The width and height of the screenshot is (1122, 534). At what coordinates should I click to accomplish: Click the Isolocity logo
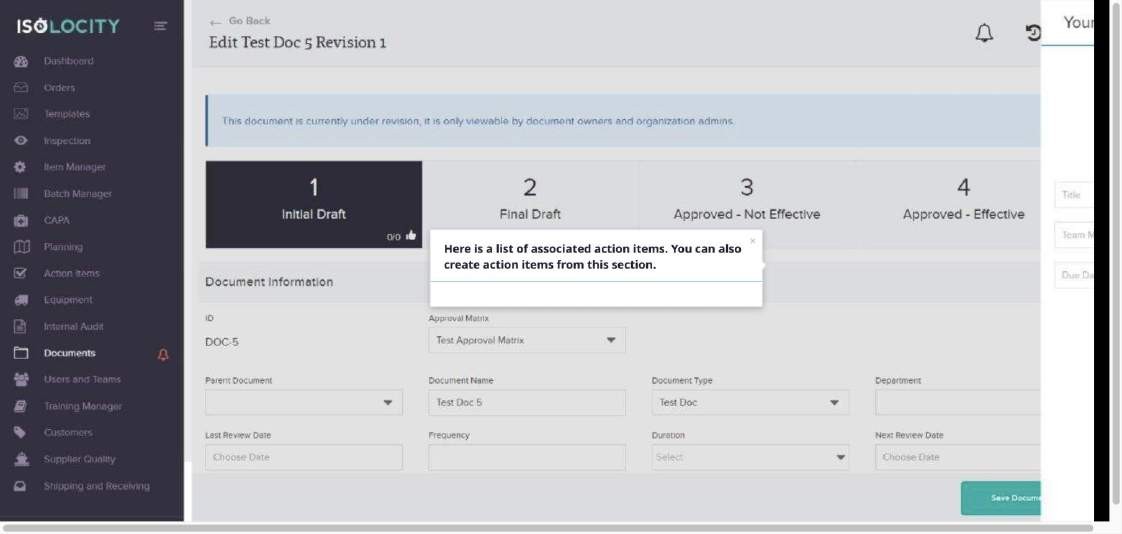point(68,26)
